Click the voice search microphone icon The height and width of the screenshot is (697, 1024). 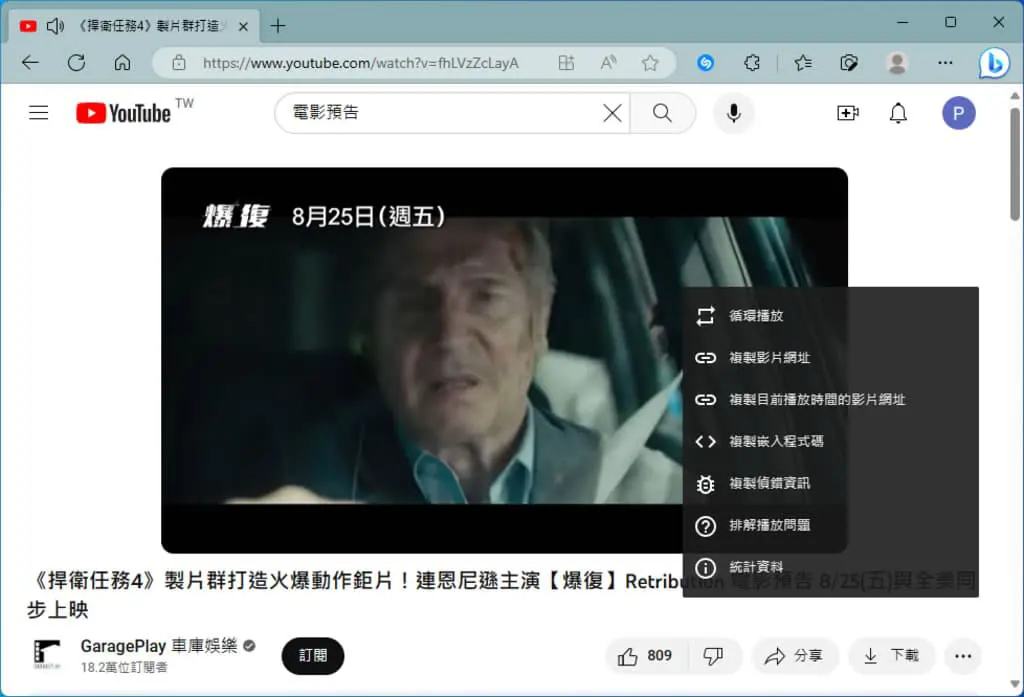click(x=733, y=113)
